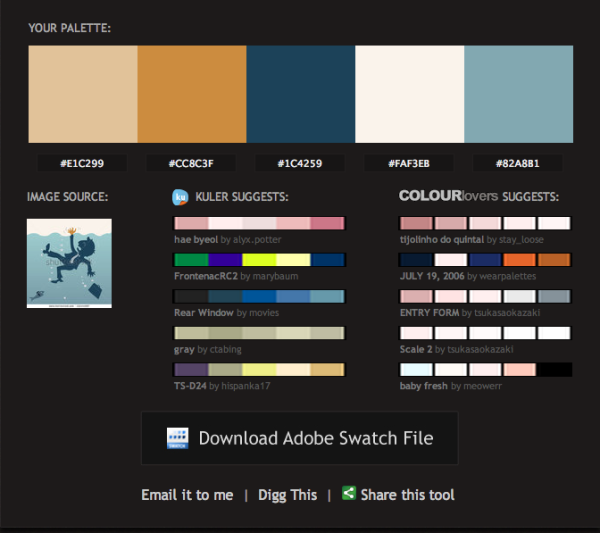Click the Digg This link

[288, 495]
